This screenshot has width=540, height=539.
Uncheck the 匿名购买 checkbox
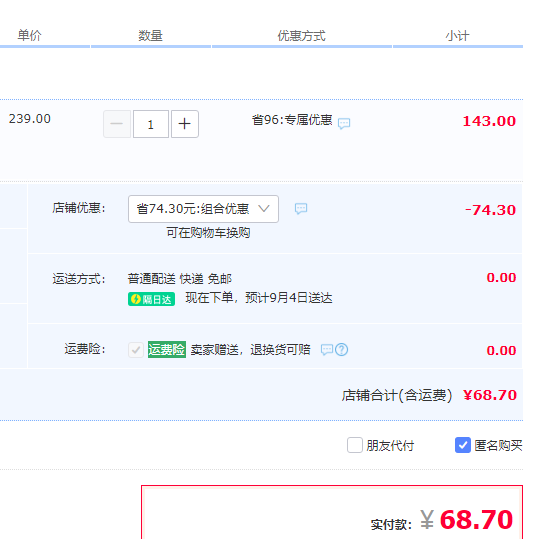pos(463,445)
